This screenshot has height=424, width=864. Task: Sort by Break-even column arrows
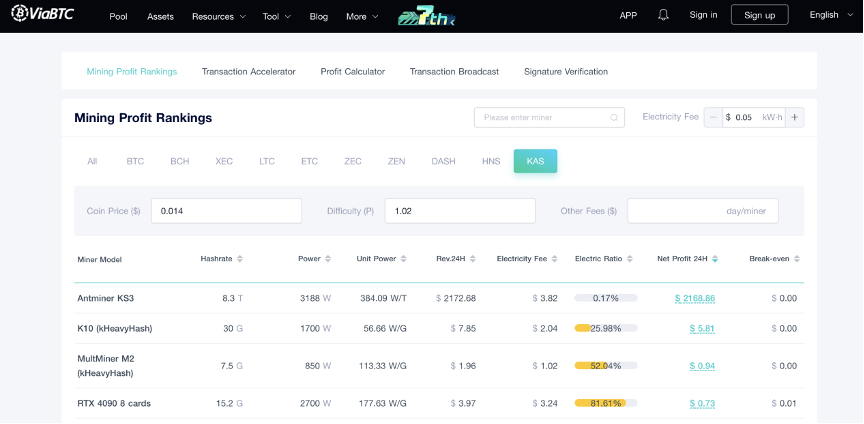tap(796, 259)
